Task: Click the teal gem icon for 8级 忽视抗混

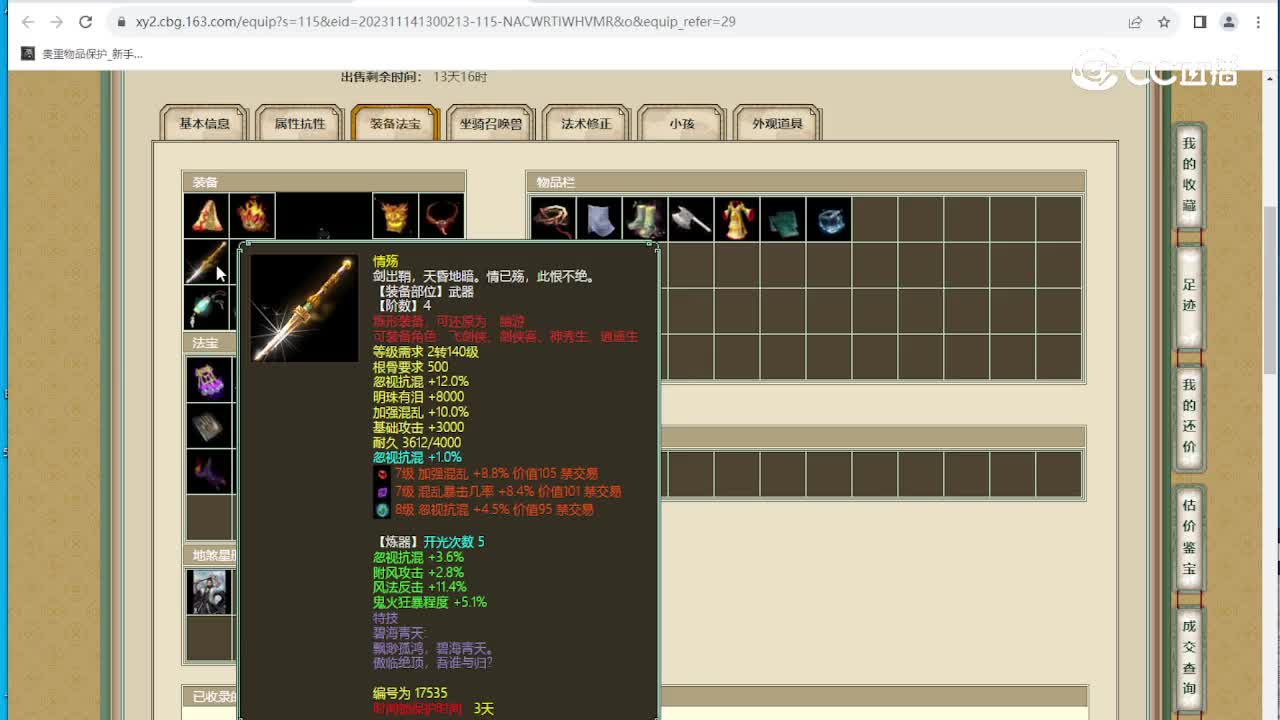Action: pyautogui.click(x=382, y=510)
